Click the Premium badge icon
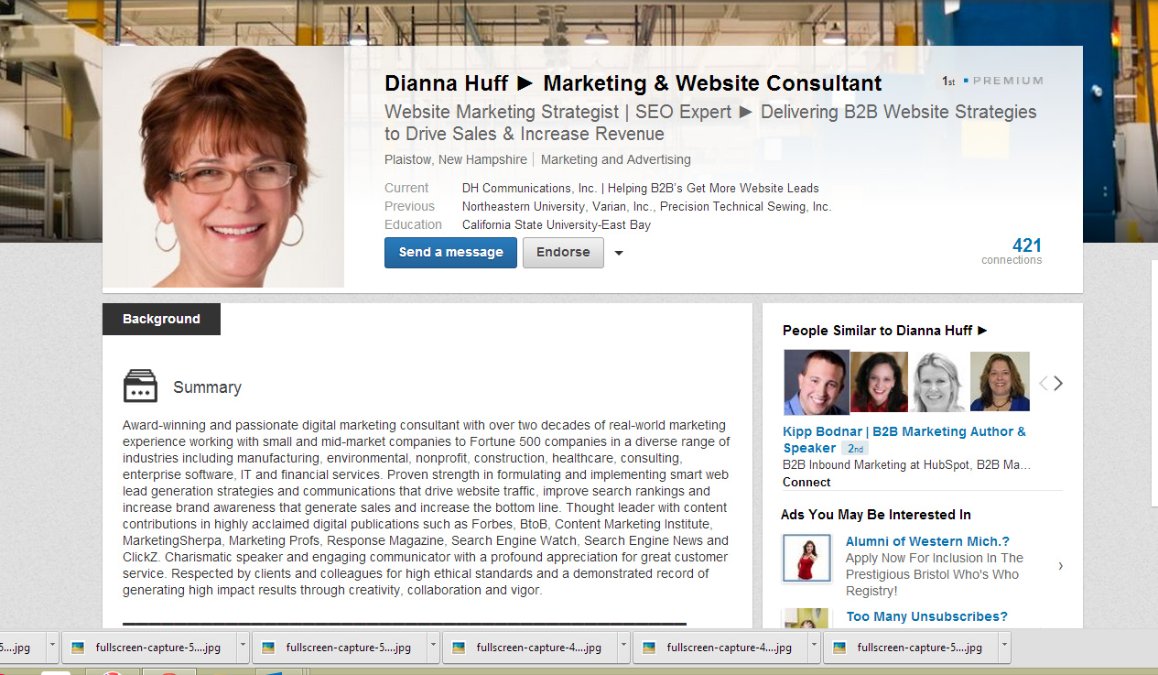 point(1004,80)
